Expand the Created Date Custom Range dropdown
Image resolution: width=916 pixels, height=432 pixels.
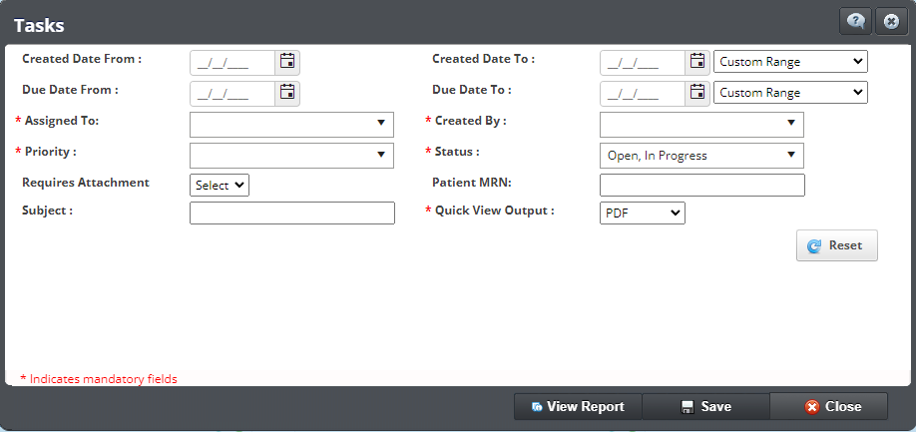pos(790,62)
